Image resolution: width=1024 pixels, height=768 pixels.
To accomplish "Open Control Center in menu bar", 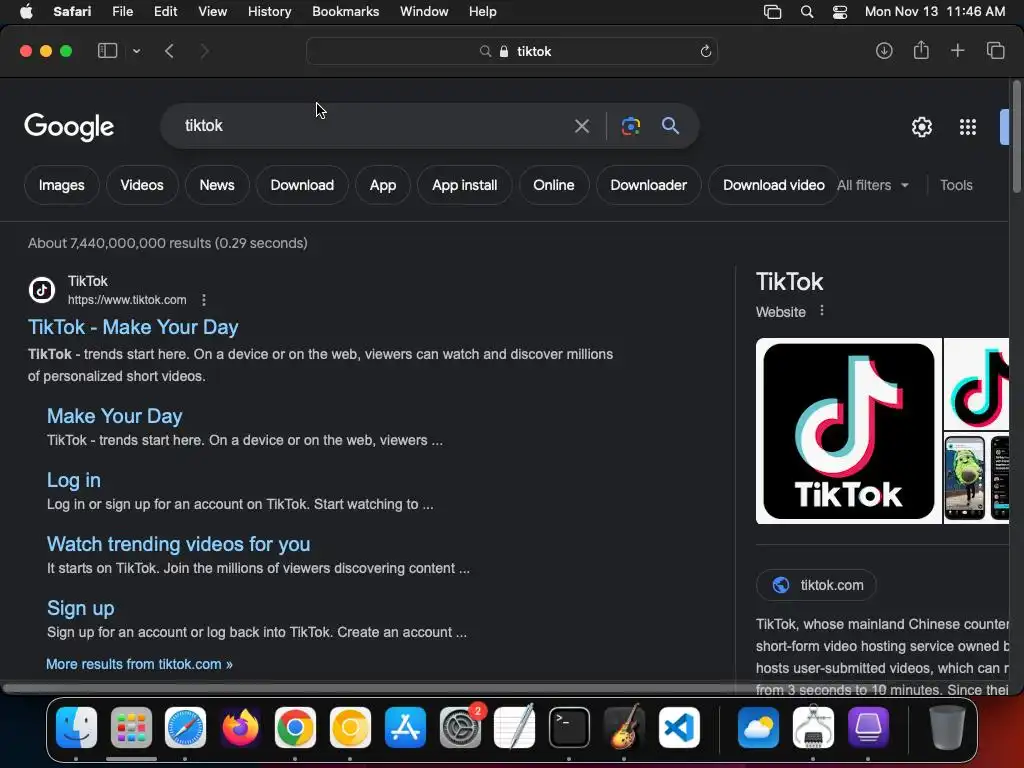I will point(840,12).
